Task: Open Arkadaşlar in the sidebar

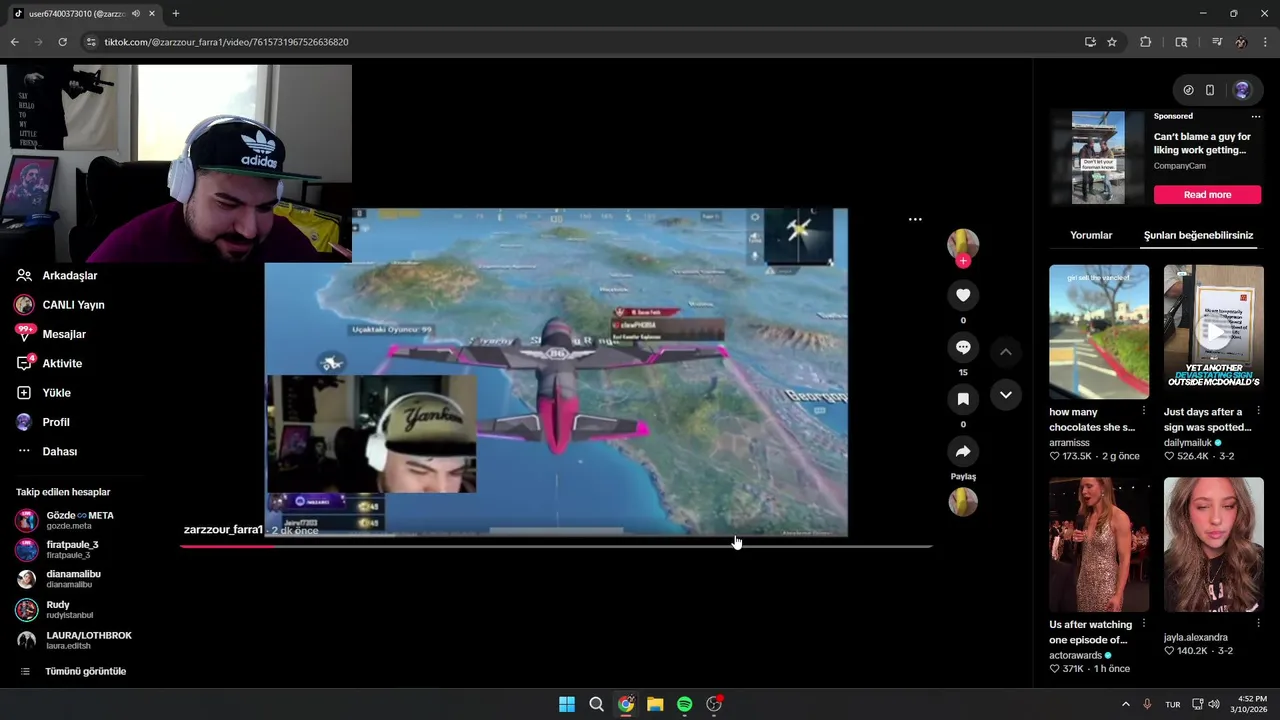Action: (x=57, y=275)
